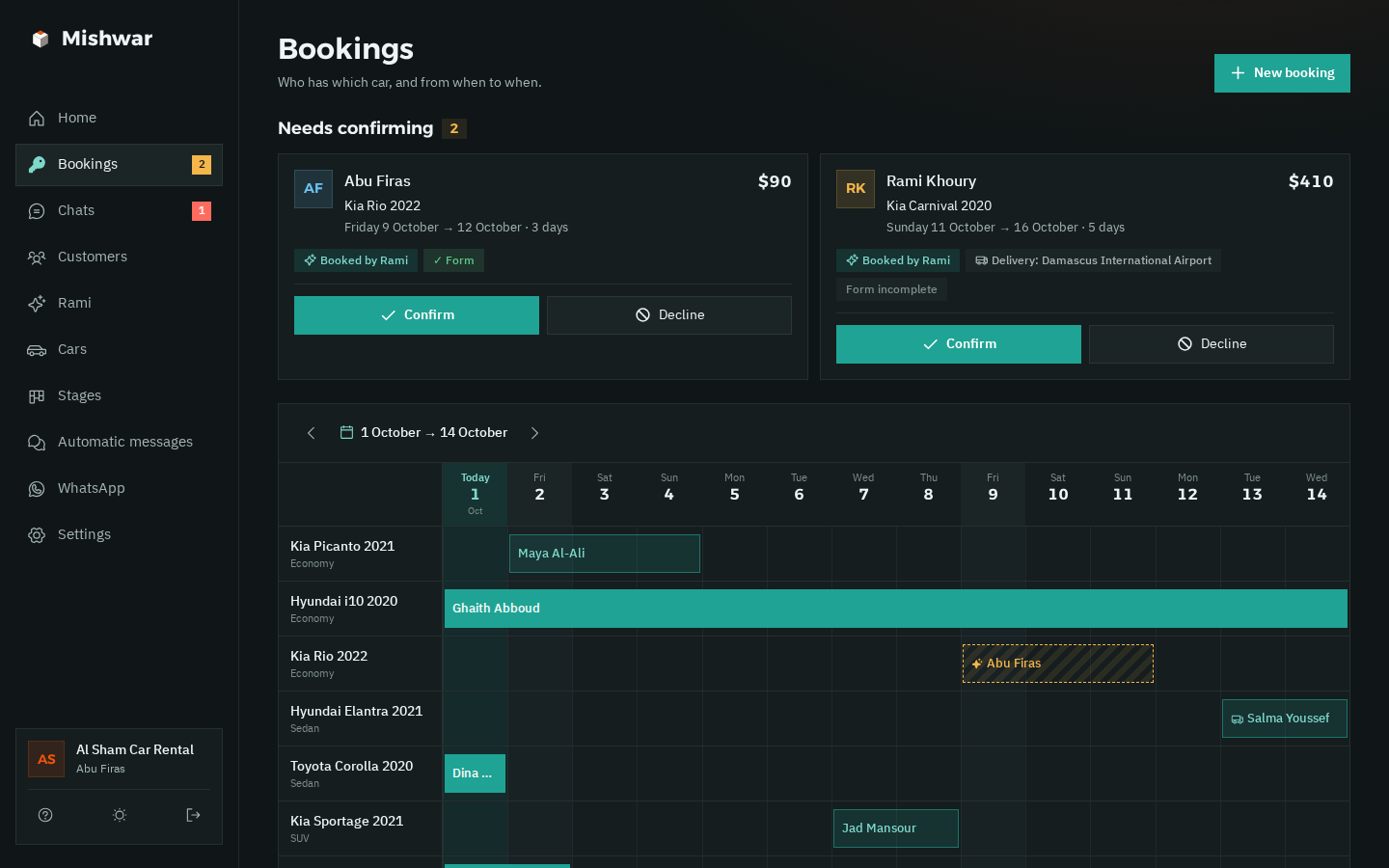This screenshot has height=868, width=1389.
Task: Click the AF avatar on Abu Firas card
Action: (x=313, y=189)
